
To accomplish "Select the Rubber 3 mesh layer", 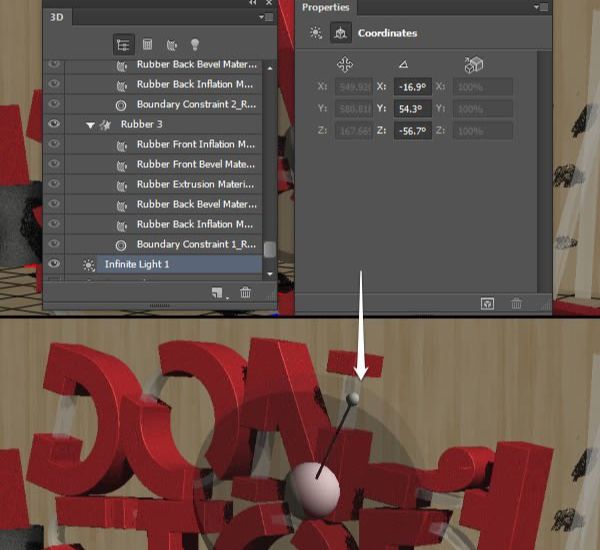I will pos(142,124).
